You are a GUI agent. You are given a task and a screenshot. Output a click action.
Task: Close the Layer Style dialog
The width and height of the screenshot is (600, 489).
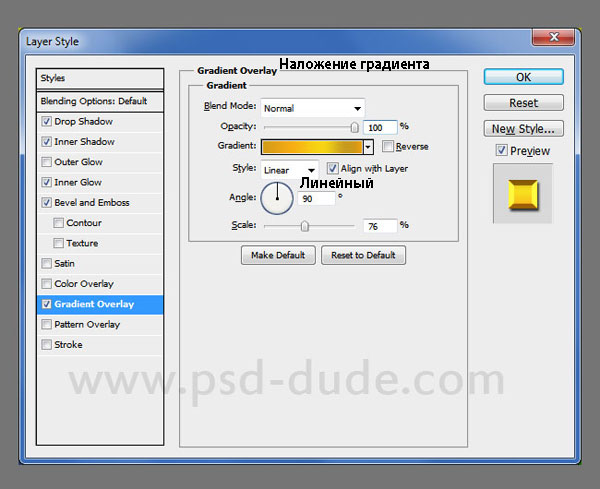pyautogui.click(x=554, y=37)
